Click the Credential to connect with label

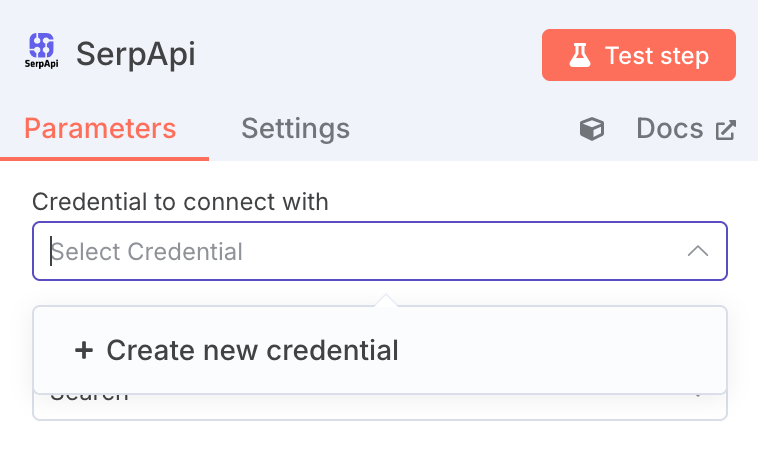(180, 202)
